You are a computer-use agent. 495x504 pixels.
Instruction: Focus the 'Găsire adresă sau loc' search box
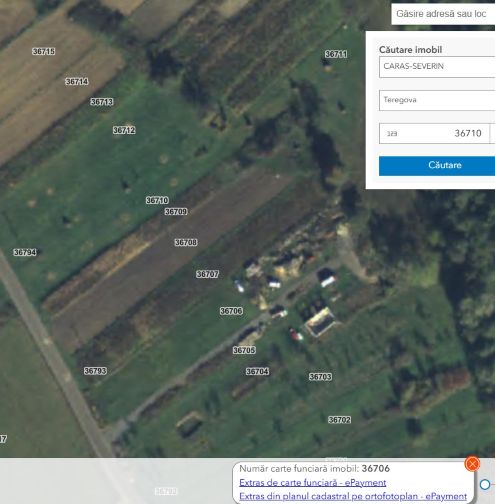point(443,14)
